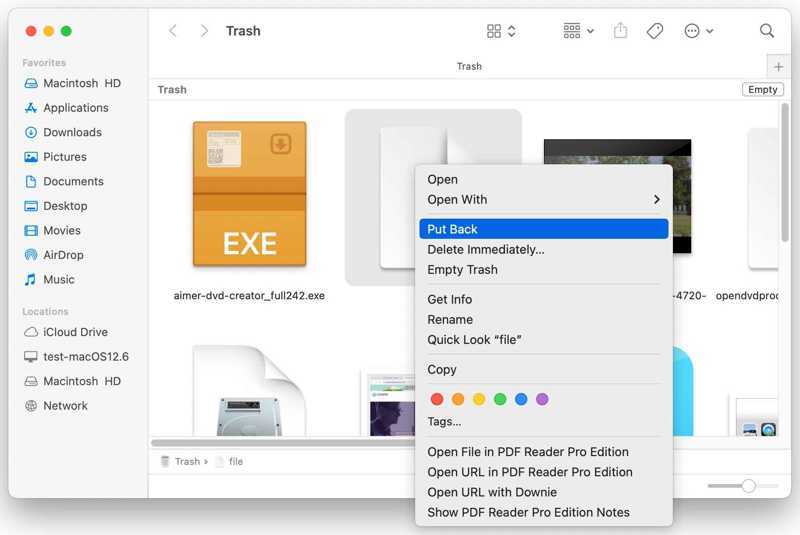Go to Downloads in the sidebar
Viewport: 800px width, 535px height.
point(63,132)
